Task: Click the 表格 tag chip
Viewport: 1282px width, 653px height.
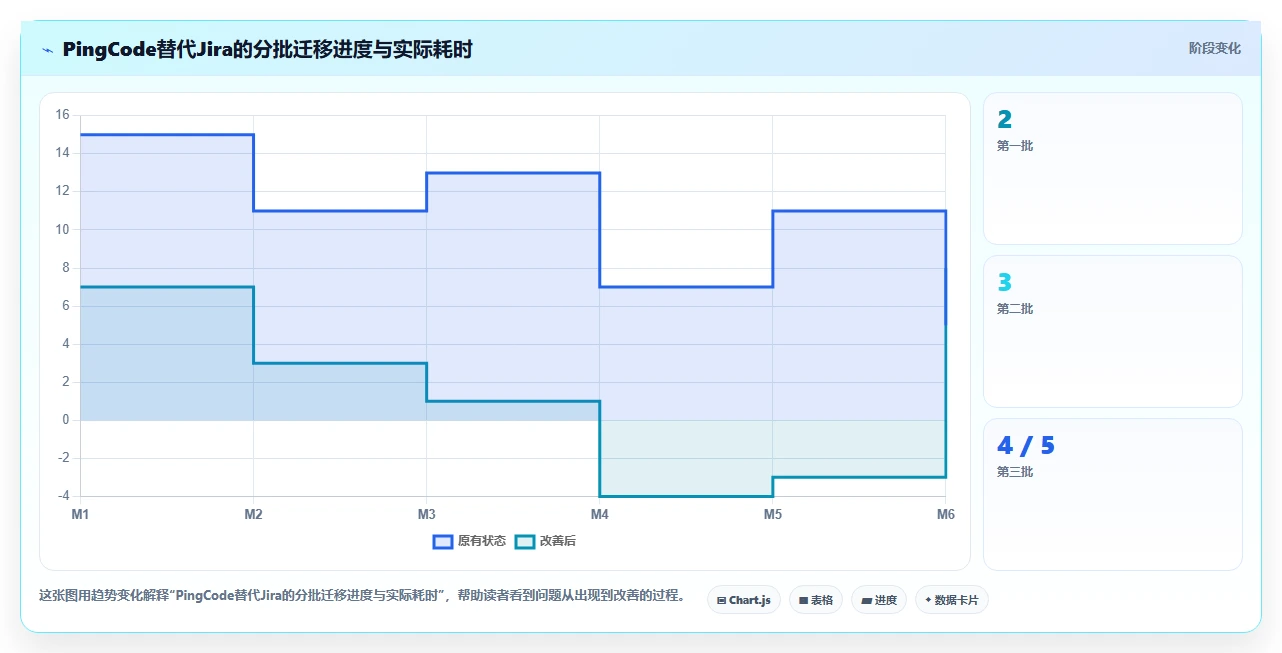Action: [x=816, y=600]
